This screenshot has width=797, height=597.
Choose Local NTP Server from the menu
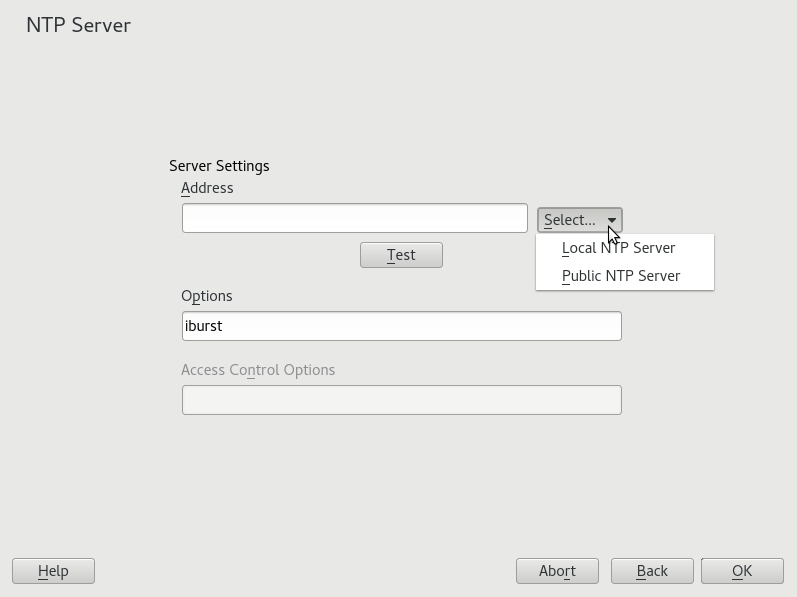[618, 248]
